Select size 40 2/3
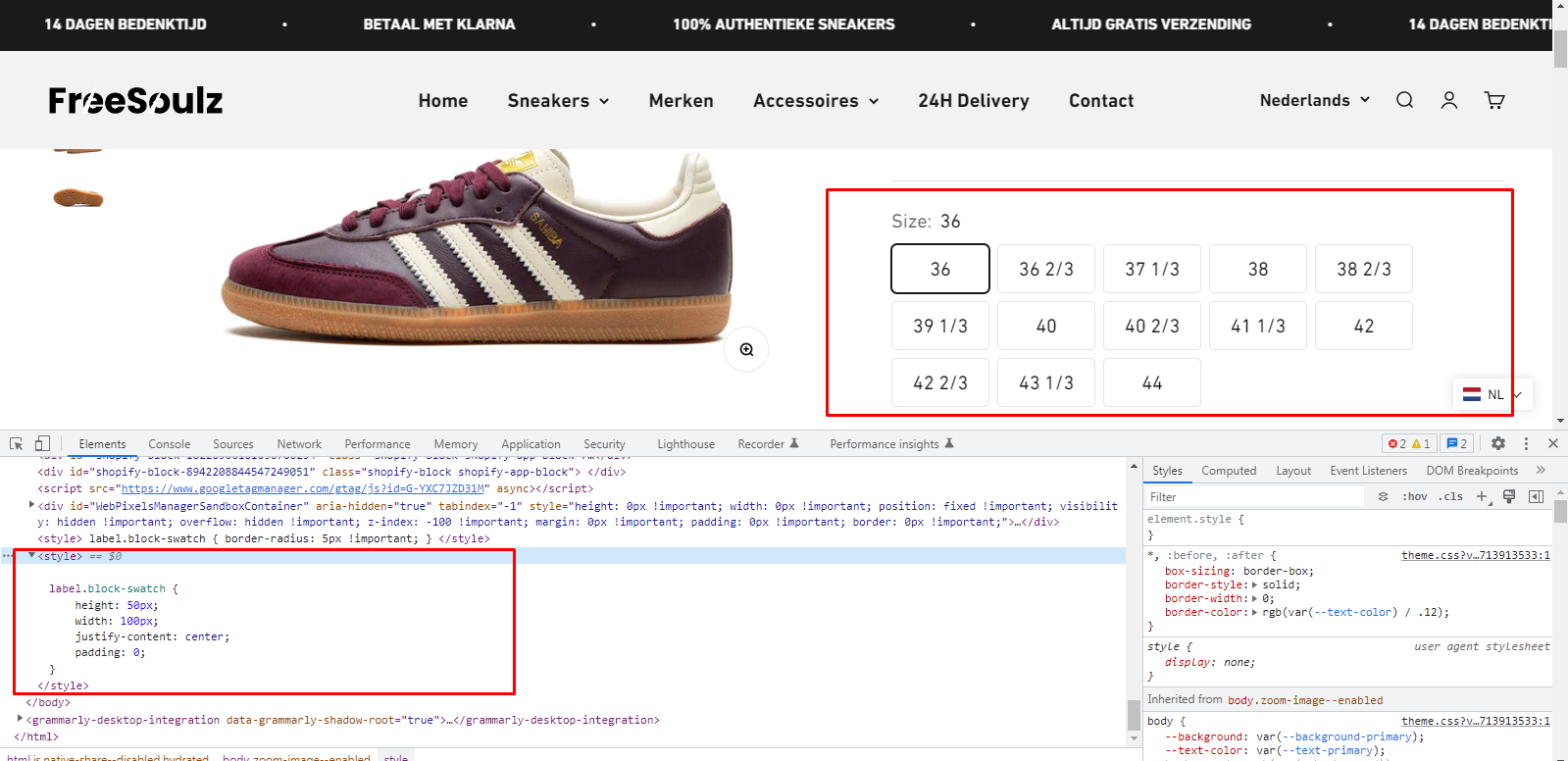The width and height of the screenshot is (1568, 761). click(1152, 326)
